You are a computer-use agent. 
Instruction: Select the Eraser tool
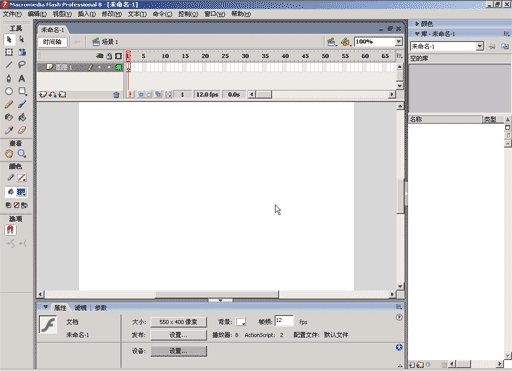pyautogui.click(x=22, y=130)
